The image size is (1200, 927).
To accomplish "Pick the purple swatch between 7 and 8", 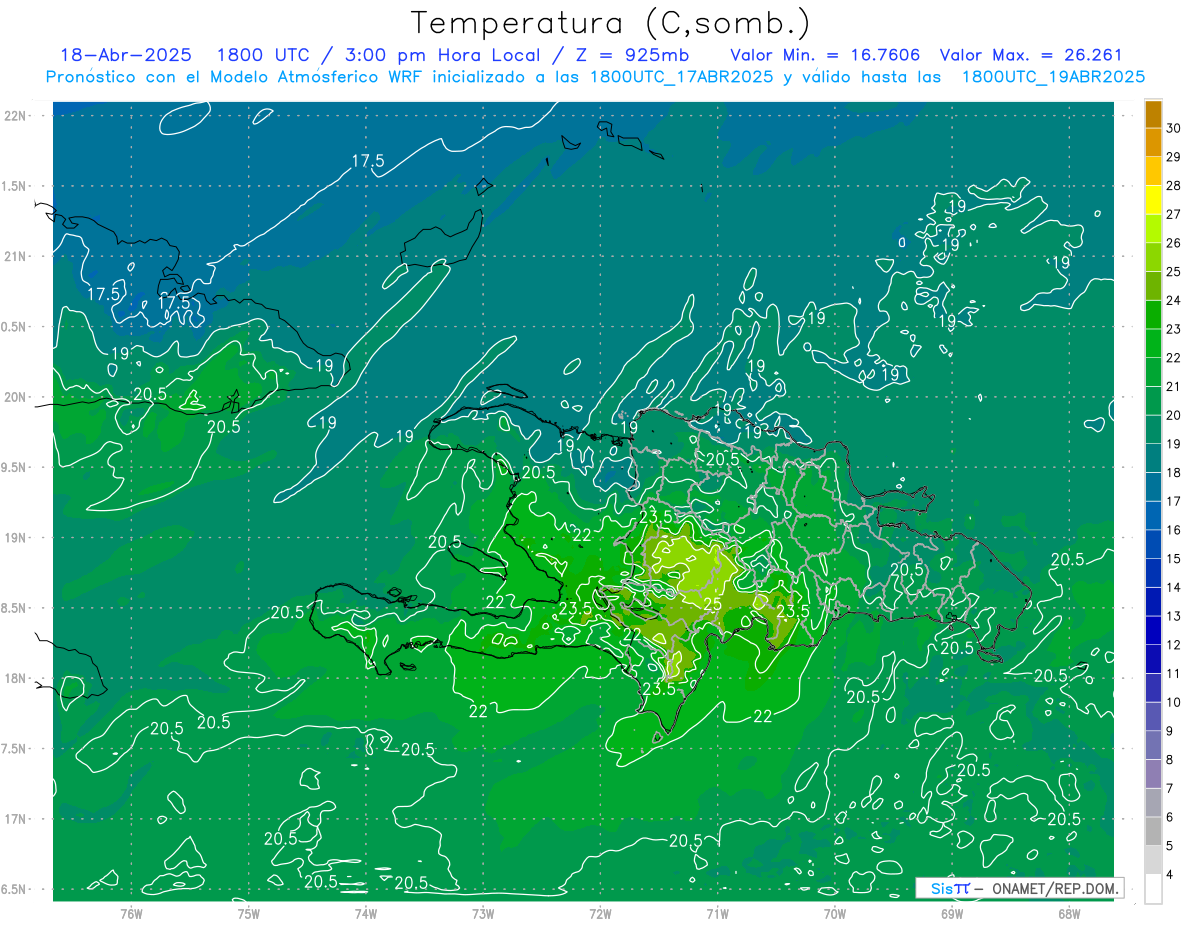I will (x=1154, y=774).
